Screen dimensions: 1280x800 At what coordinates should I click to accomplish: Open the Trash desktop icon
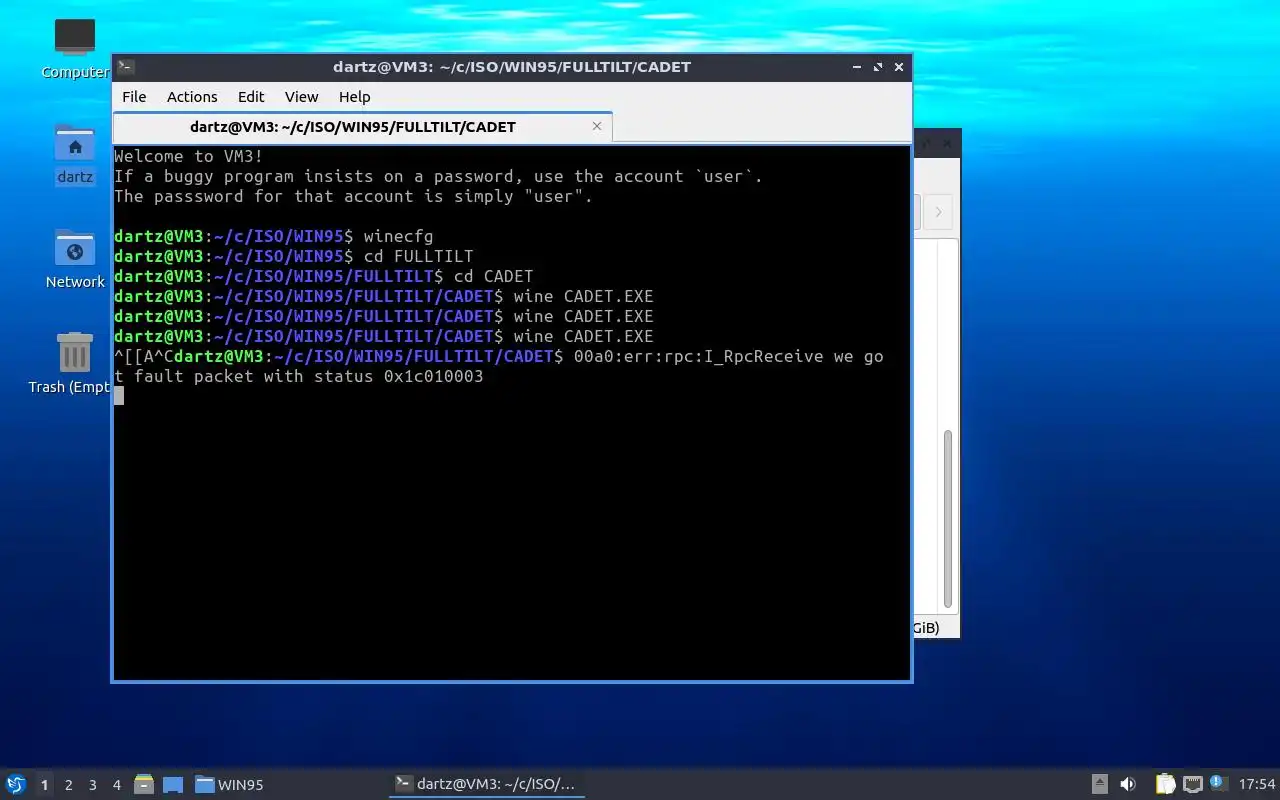(75, 363)
